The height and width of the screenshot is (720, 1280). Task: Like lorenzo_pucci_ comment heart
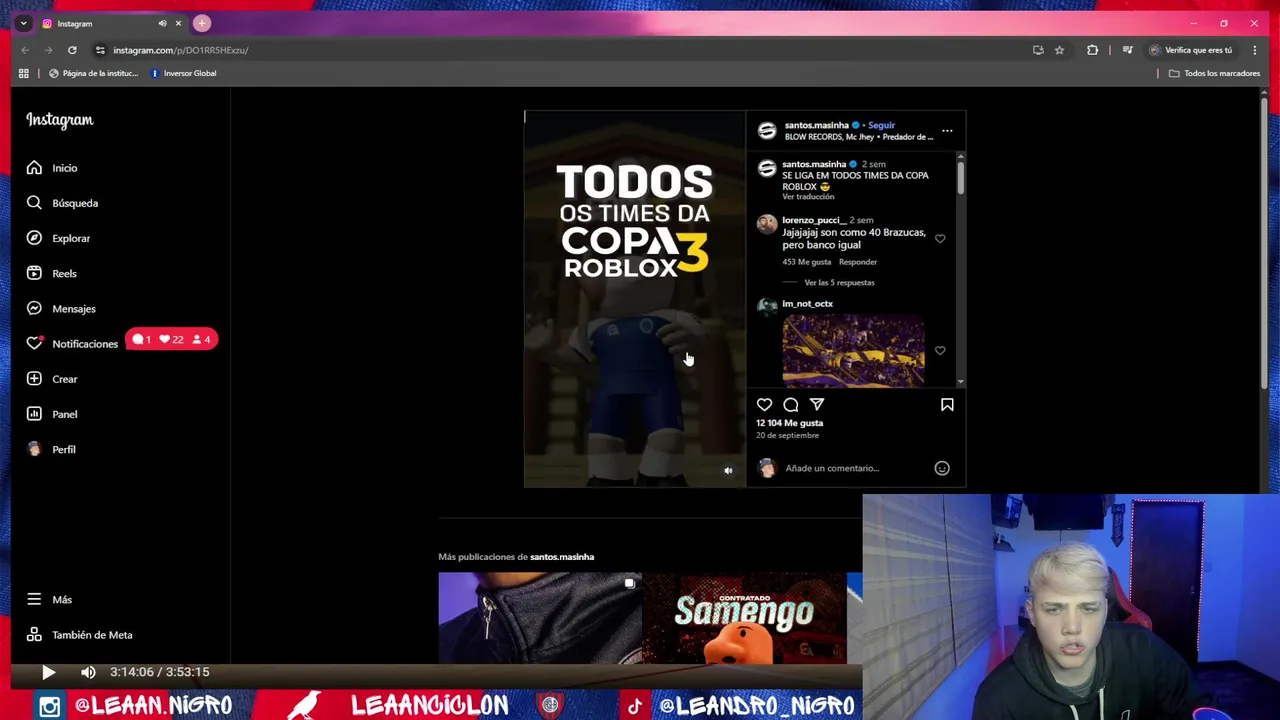coord(940,238)
